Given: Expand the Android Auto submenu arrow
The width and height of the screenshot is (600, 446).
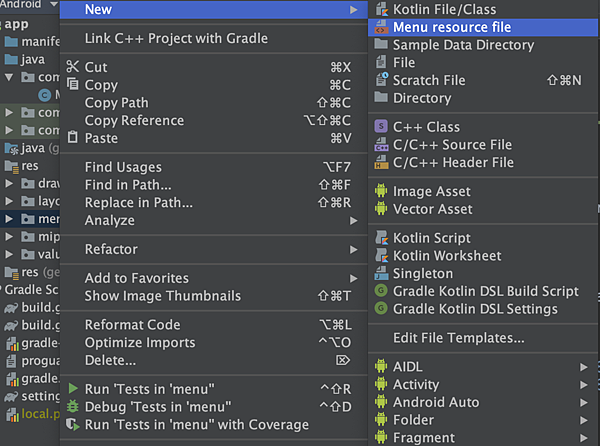Looking at the screenshot, I should click(x=584, y=402).
